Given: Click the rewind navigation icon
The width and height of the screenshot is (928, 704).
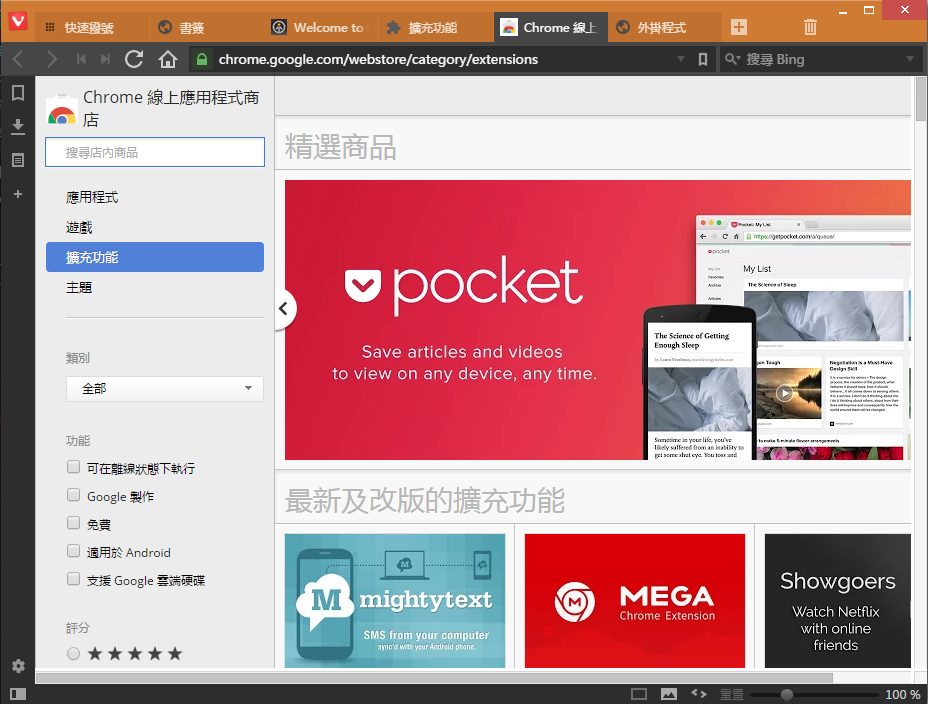Looking at the screenshot, I should click(x=82, y=59).
